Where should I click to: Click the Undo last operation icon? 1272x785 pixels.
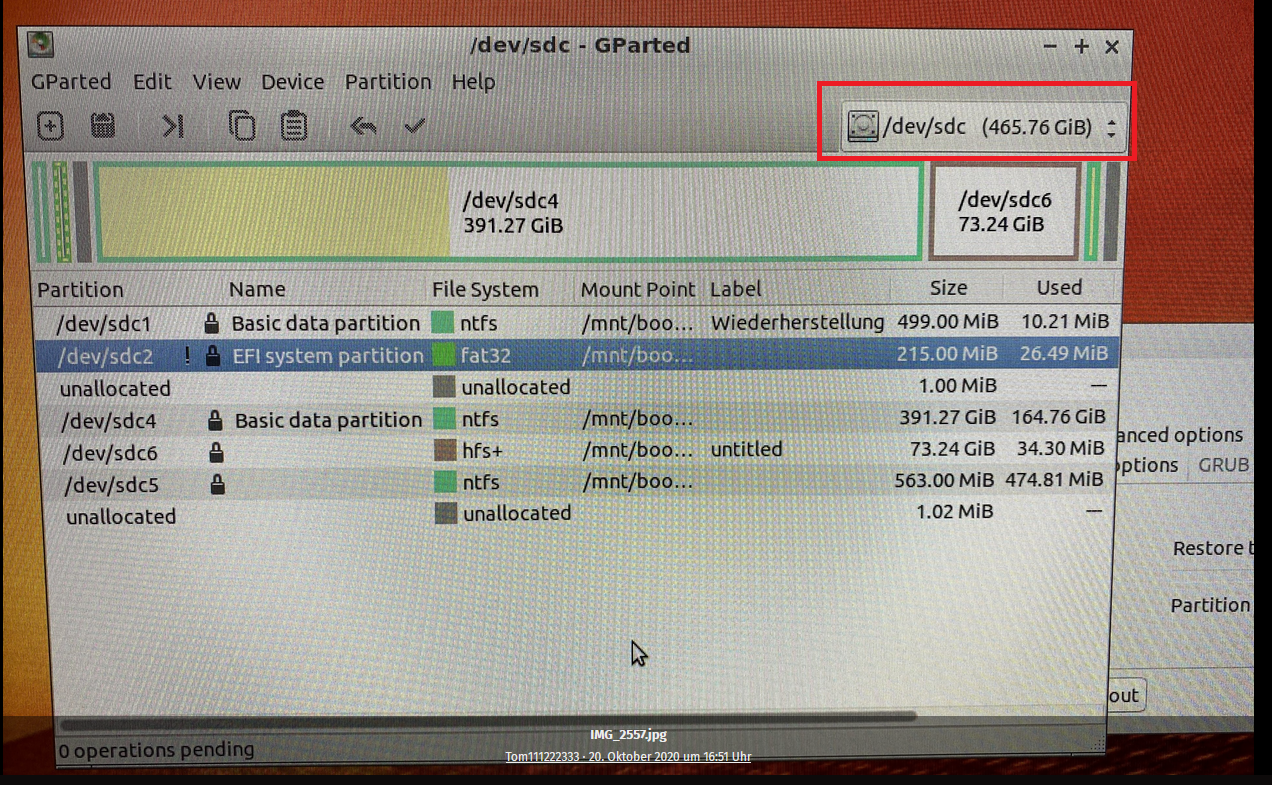tap(363, 127)
